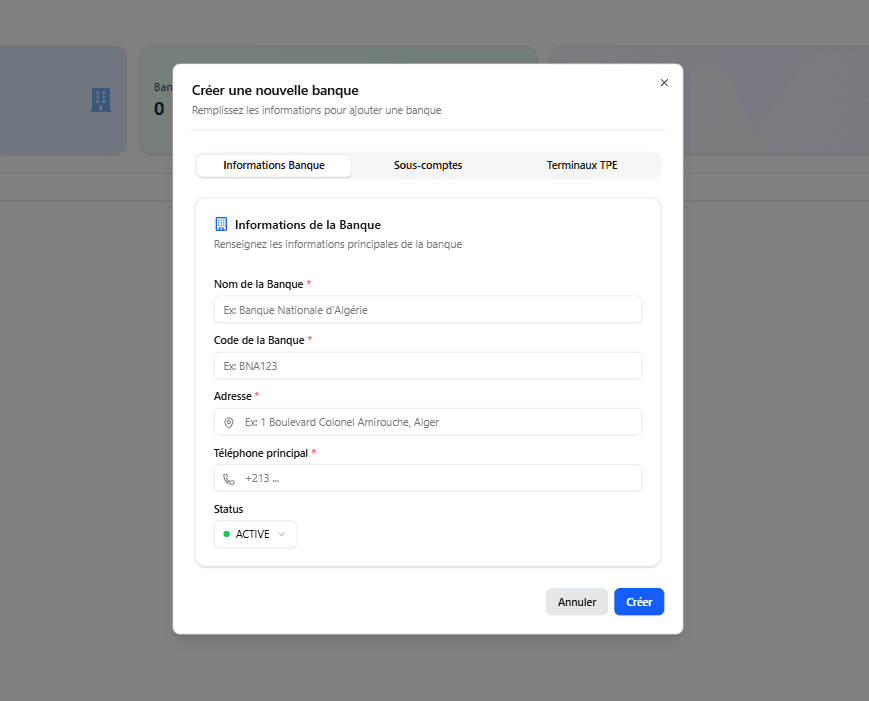Click the Annuler button

576,602
